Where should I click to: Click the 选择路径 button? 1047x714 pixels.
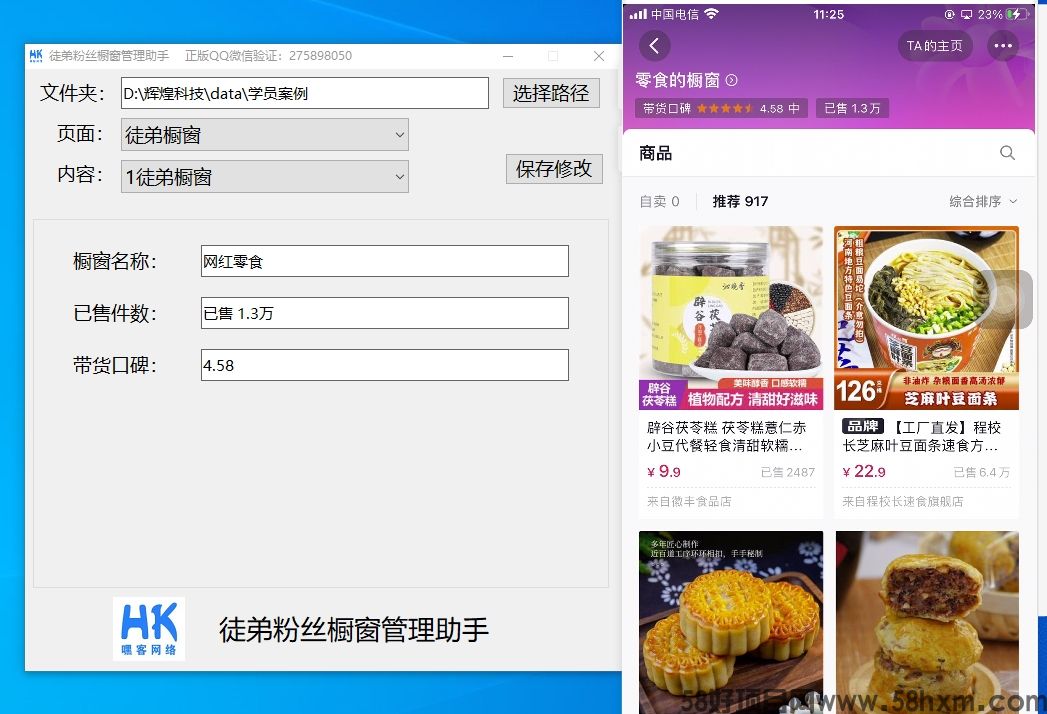coord(551,93)
